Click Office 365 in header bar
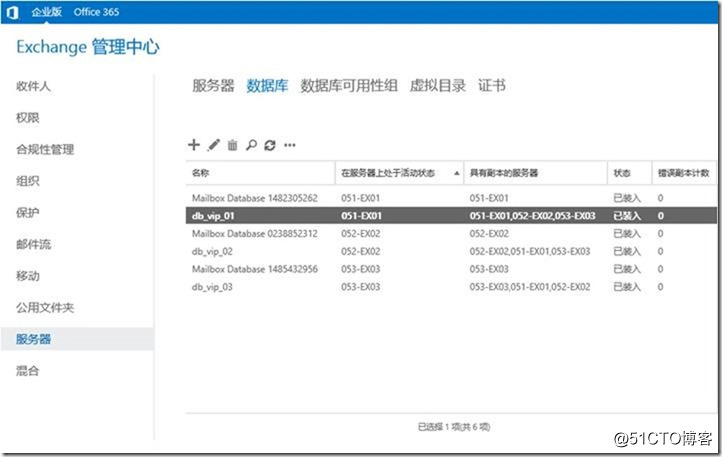Screen dimensions: 722x457 [x=96, y=12]
